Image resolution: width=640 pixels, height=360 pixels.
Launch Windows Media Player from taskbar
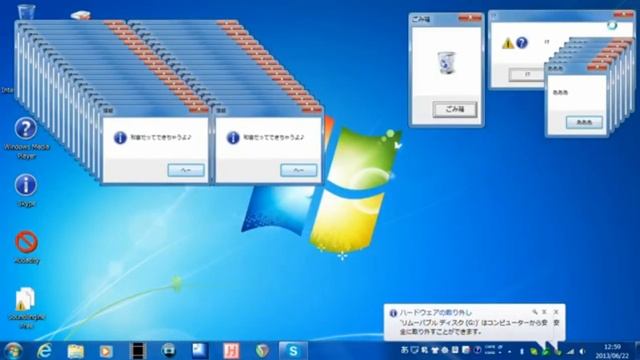point(106,351)
